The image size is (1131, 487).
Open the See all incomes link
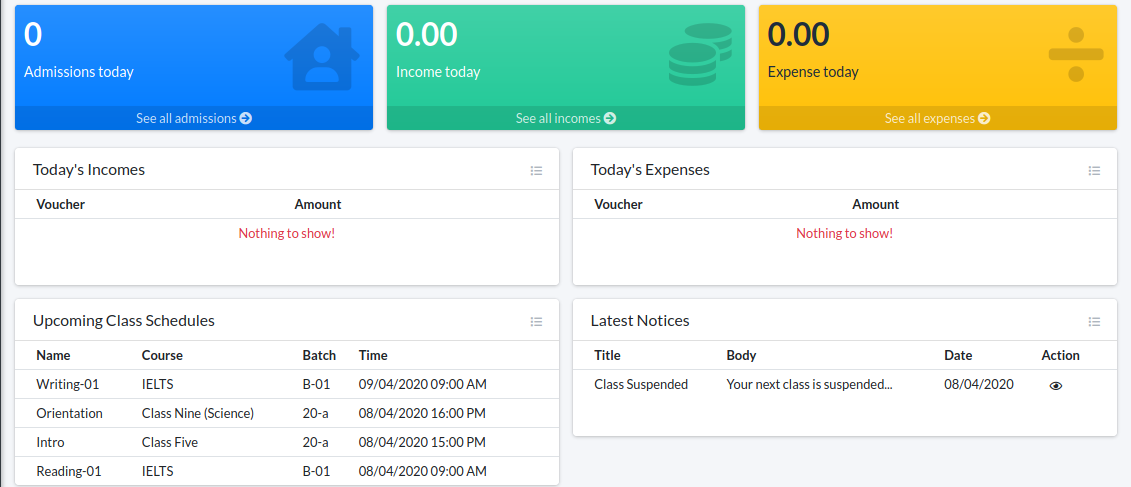click(x=566, y=118)
